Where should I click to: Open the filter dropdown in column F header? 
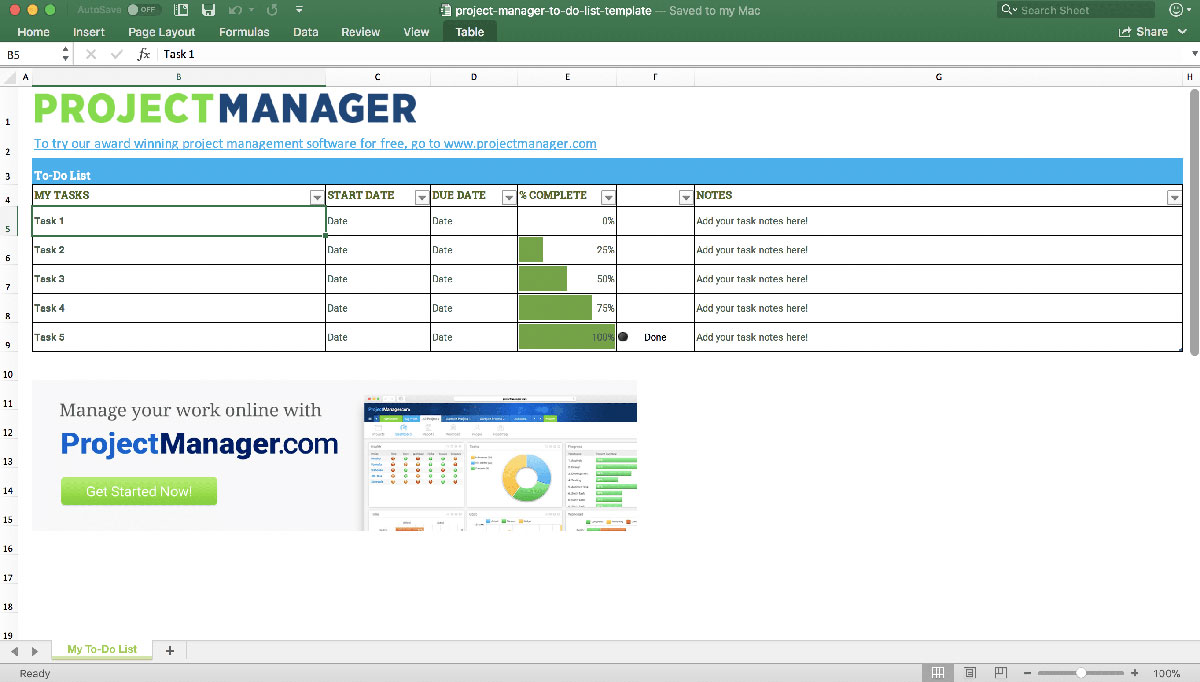tap(686, 198)
